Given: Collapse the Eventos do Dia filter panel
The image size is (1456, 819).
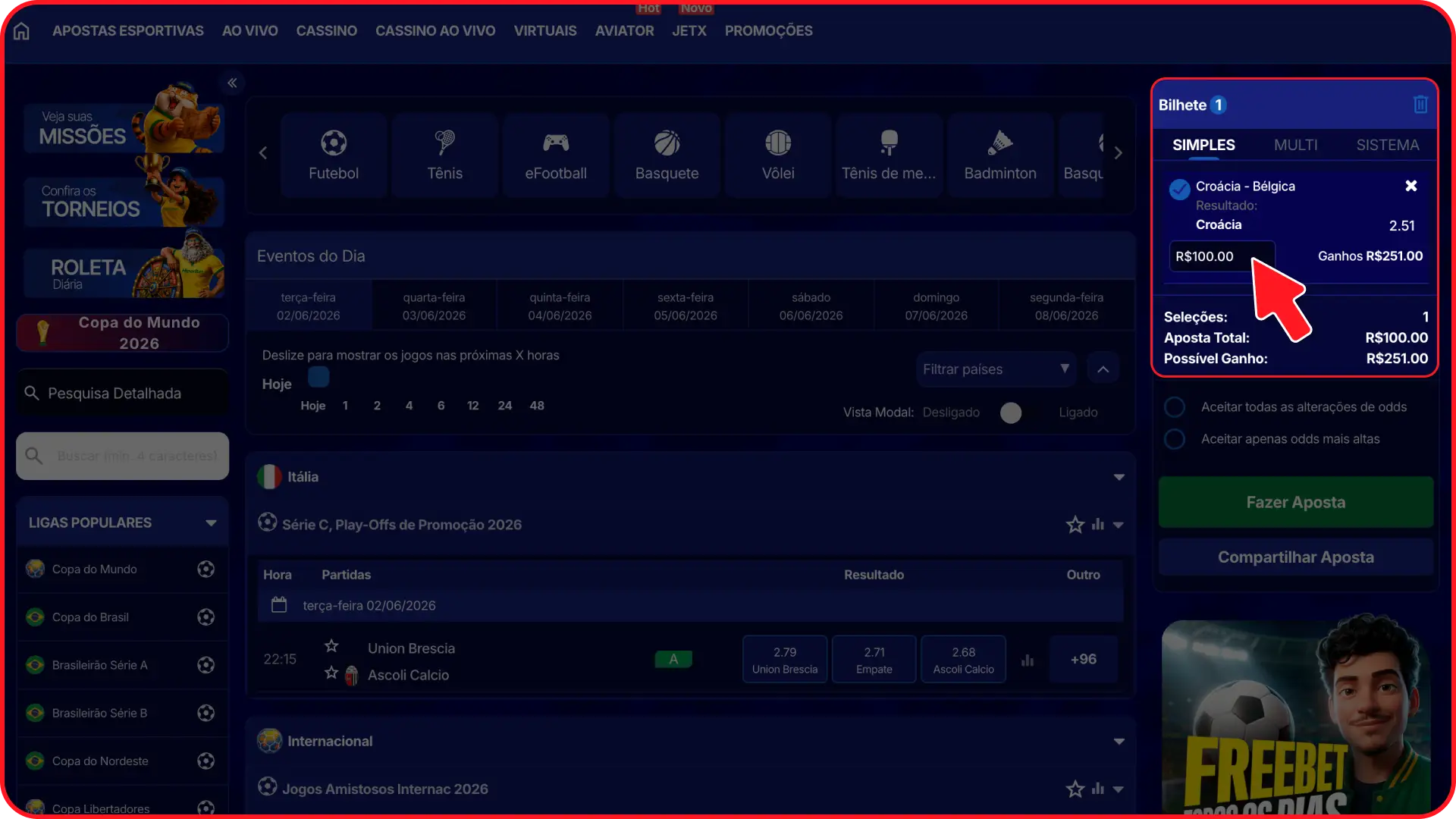Looking at the screenshot, I should [x=1103, y=369].
